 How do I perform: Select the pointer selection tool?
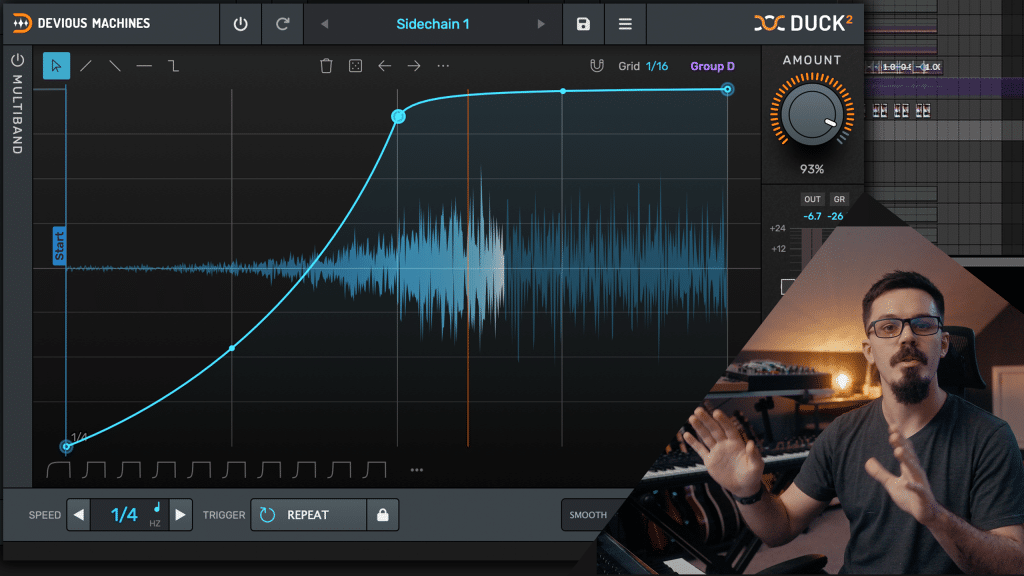tap(56, 66)
